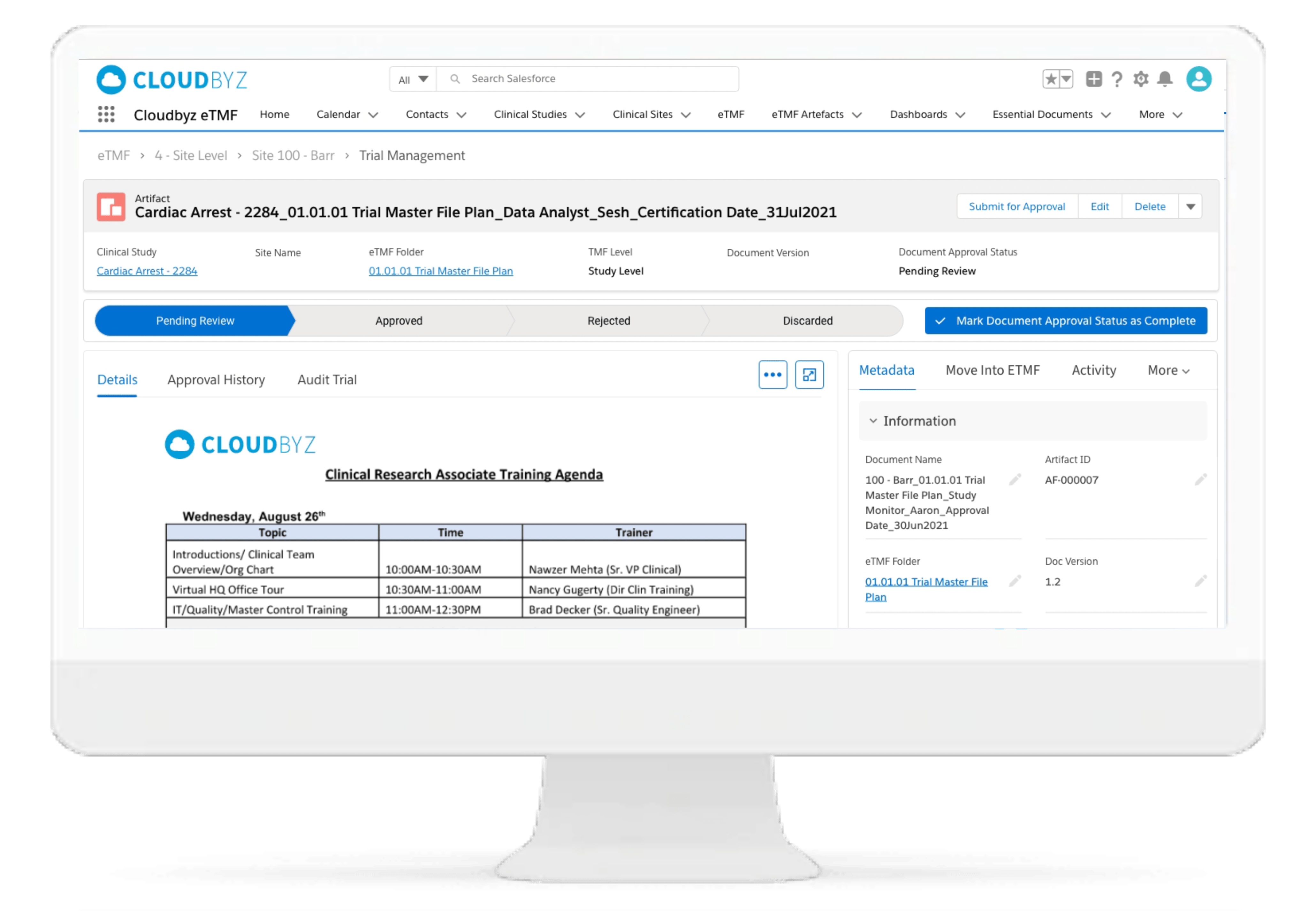Viewport: 1316px width, 911px height.
Task: Open the app launcher grid icon
Action: point(106,114)
